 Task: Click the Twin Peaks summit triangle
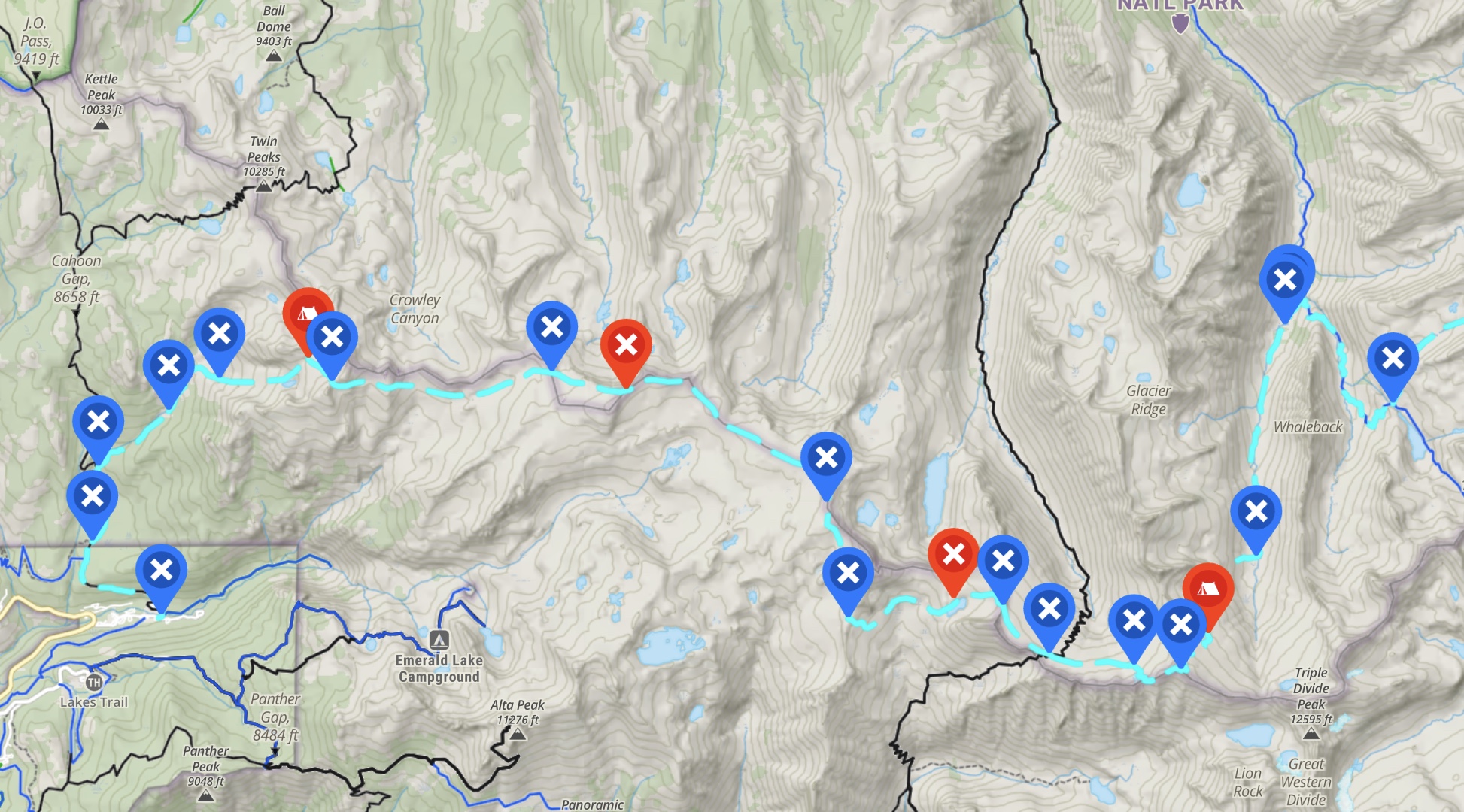pyautogui.click(x=263, y=186)
